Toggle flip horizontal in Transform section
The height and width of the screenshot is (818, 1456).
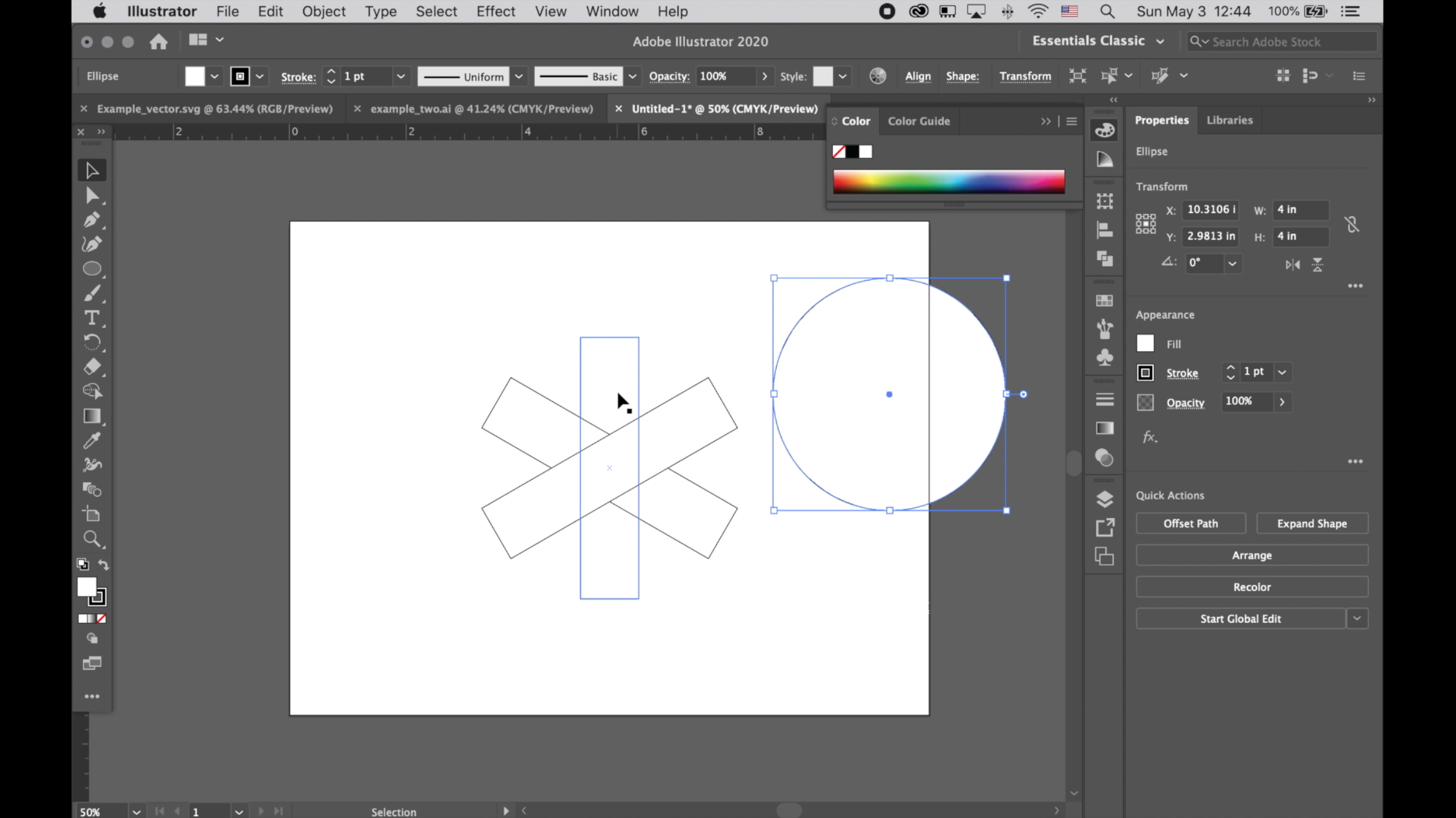pyautogui.click(x=1292, y=264)
